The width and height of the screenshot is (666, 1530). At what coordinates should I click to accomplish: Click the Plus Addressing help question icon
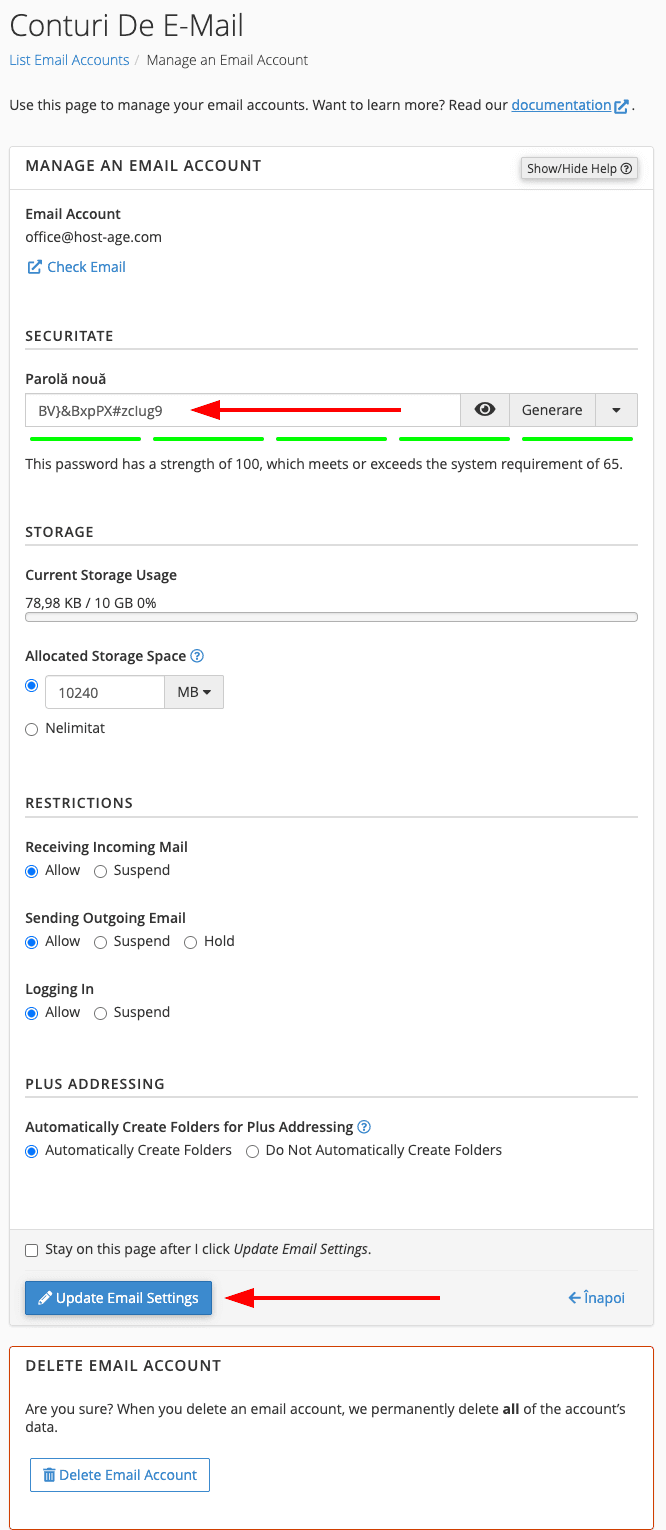364,1127
